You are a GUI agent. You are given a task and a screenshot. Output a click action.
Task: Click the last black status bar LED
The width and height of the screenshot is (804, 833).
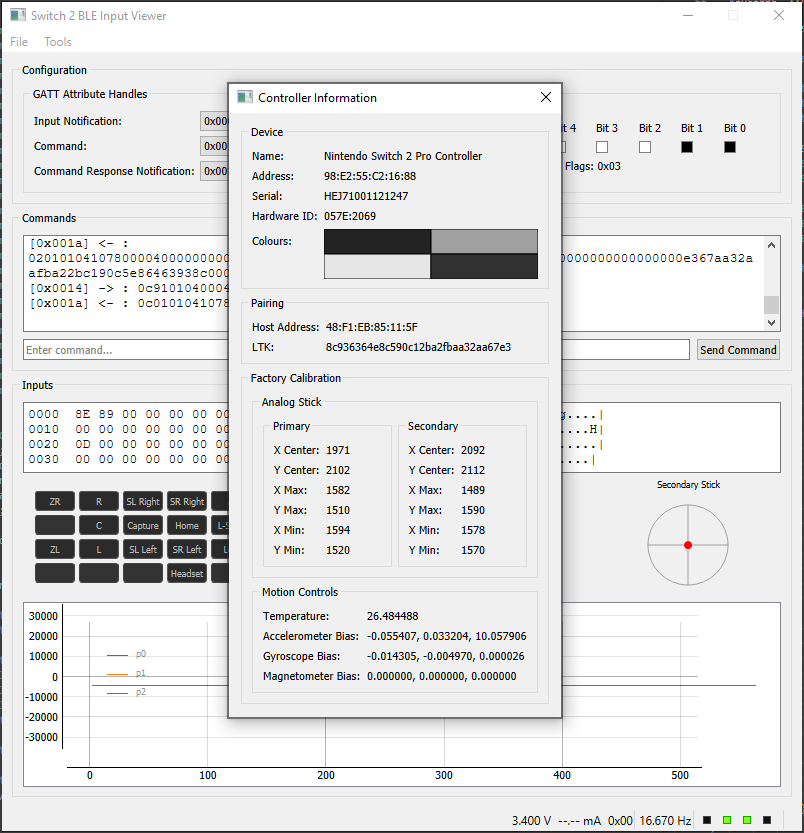click(767, 820)
